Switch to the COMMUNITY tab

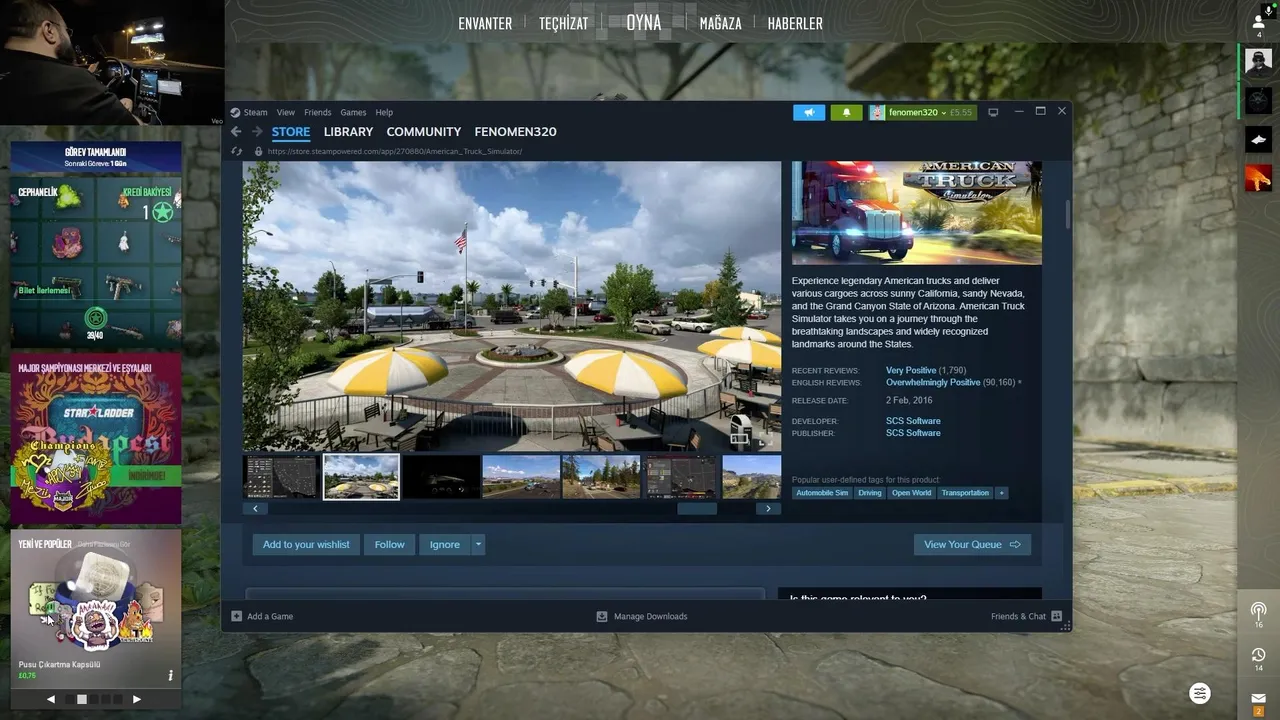point(424,132)
